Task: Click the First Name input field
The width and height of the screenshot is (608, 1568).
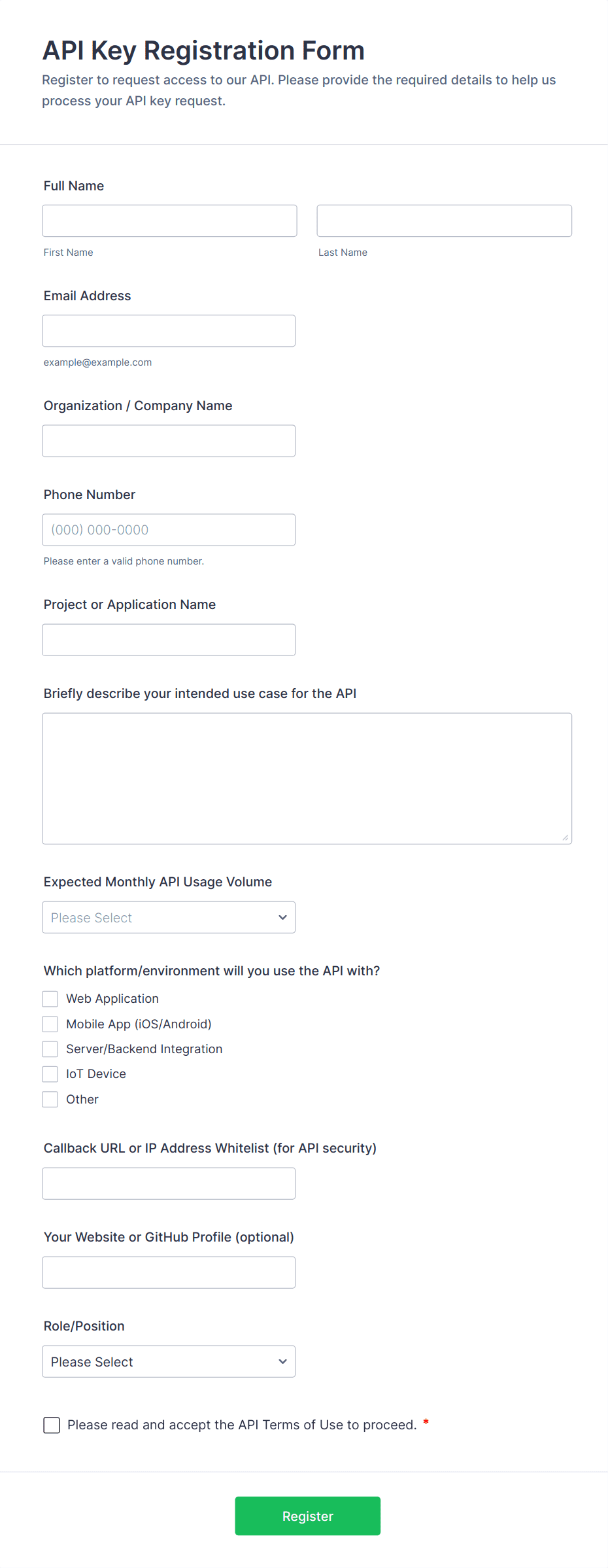Action: coord(169,220)
